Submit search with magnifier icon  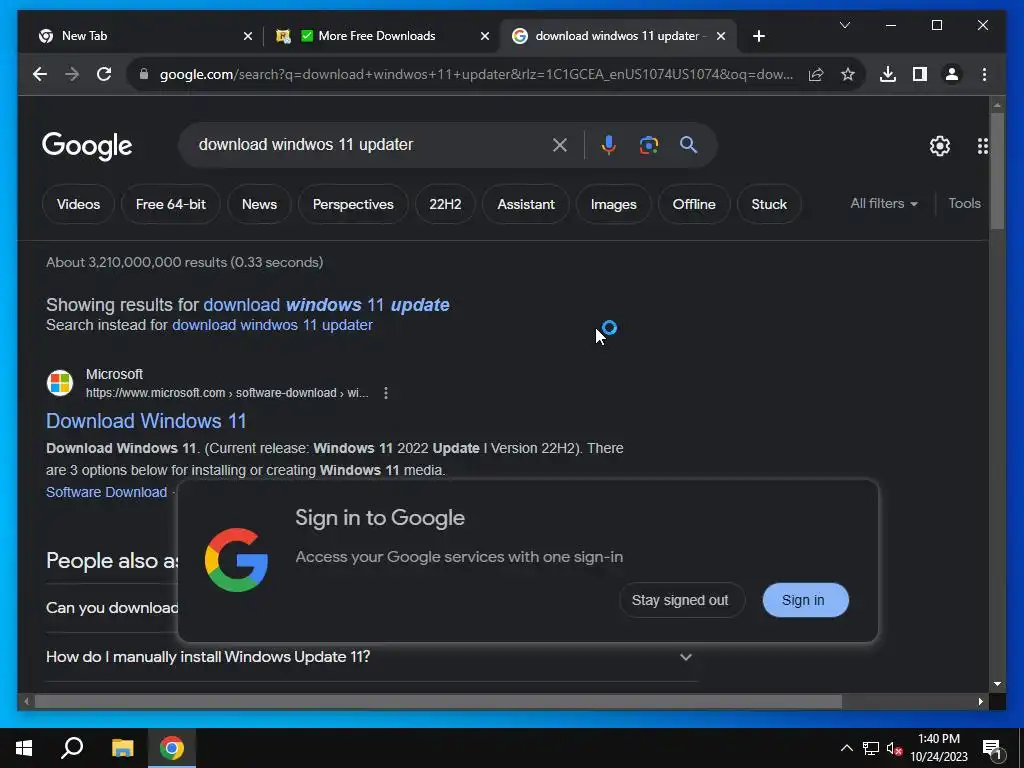coord(688,145)
